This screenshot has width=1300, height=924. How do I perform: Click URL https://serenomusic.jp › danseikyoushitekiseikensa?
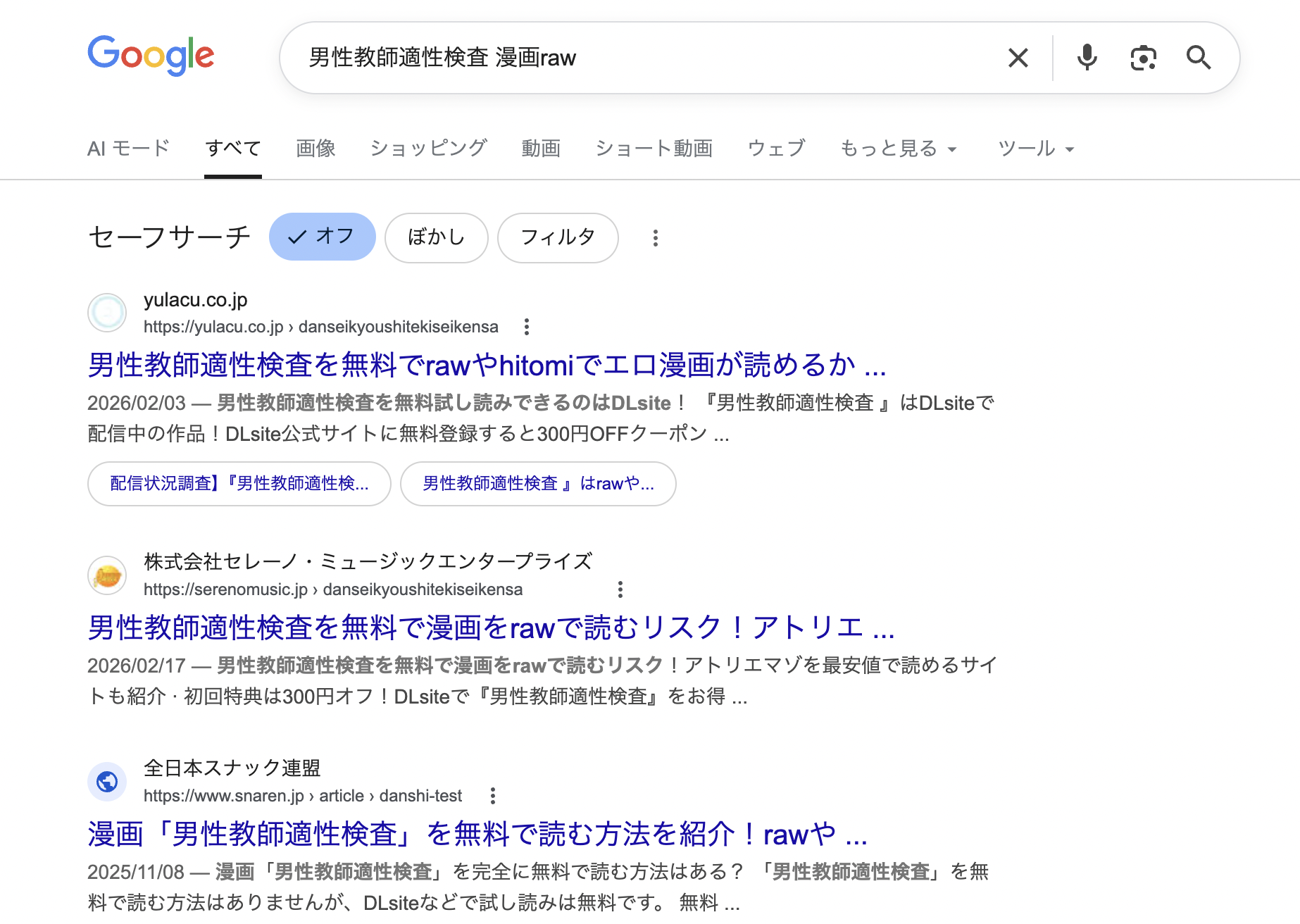333,589
